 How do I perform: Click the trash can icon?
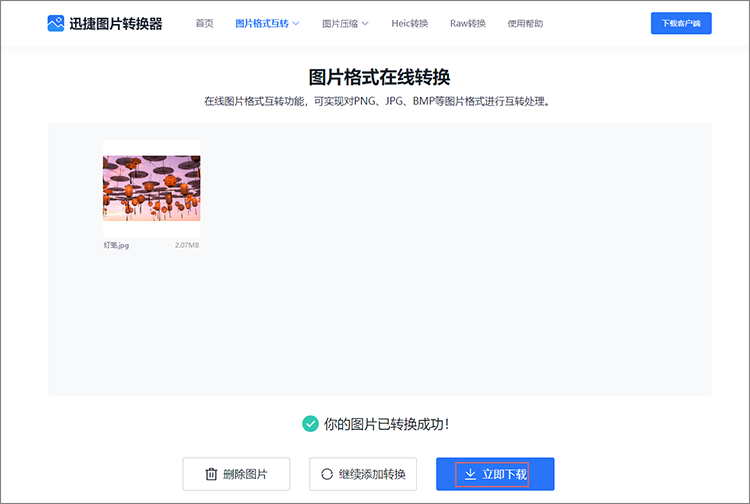(x=211, y=474)
